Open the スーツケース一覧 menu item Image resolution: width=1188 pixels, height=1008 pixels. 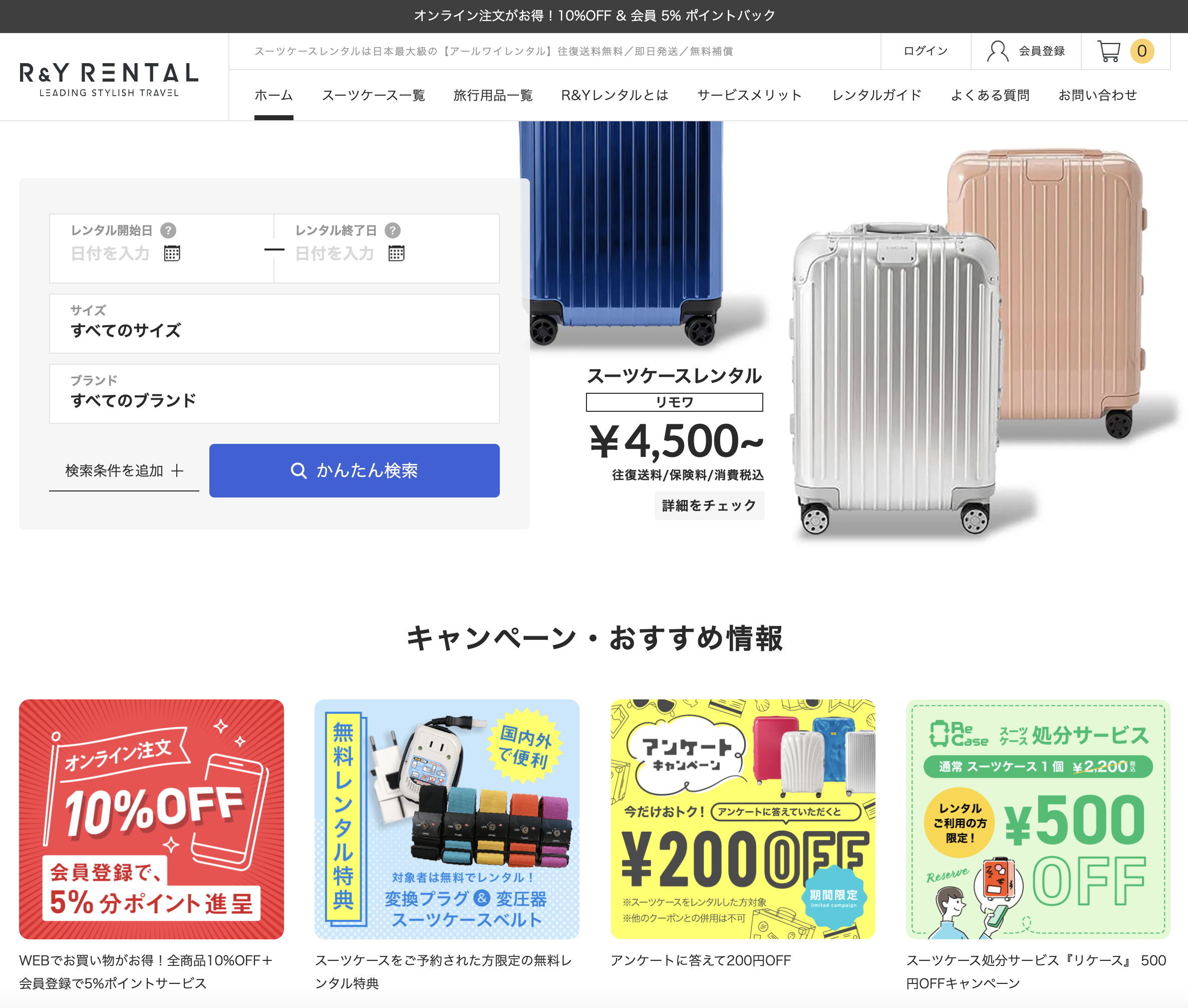click(374, 95)
